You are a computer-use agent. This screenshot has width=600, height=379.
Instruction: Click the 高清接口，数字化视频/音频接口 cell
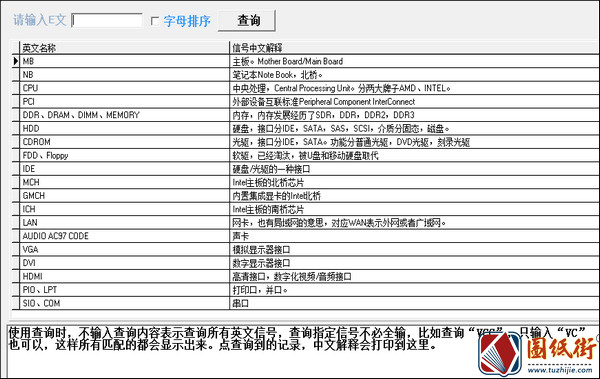point(414,276)
